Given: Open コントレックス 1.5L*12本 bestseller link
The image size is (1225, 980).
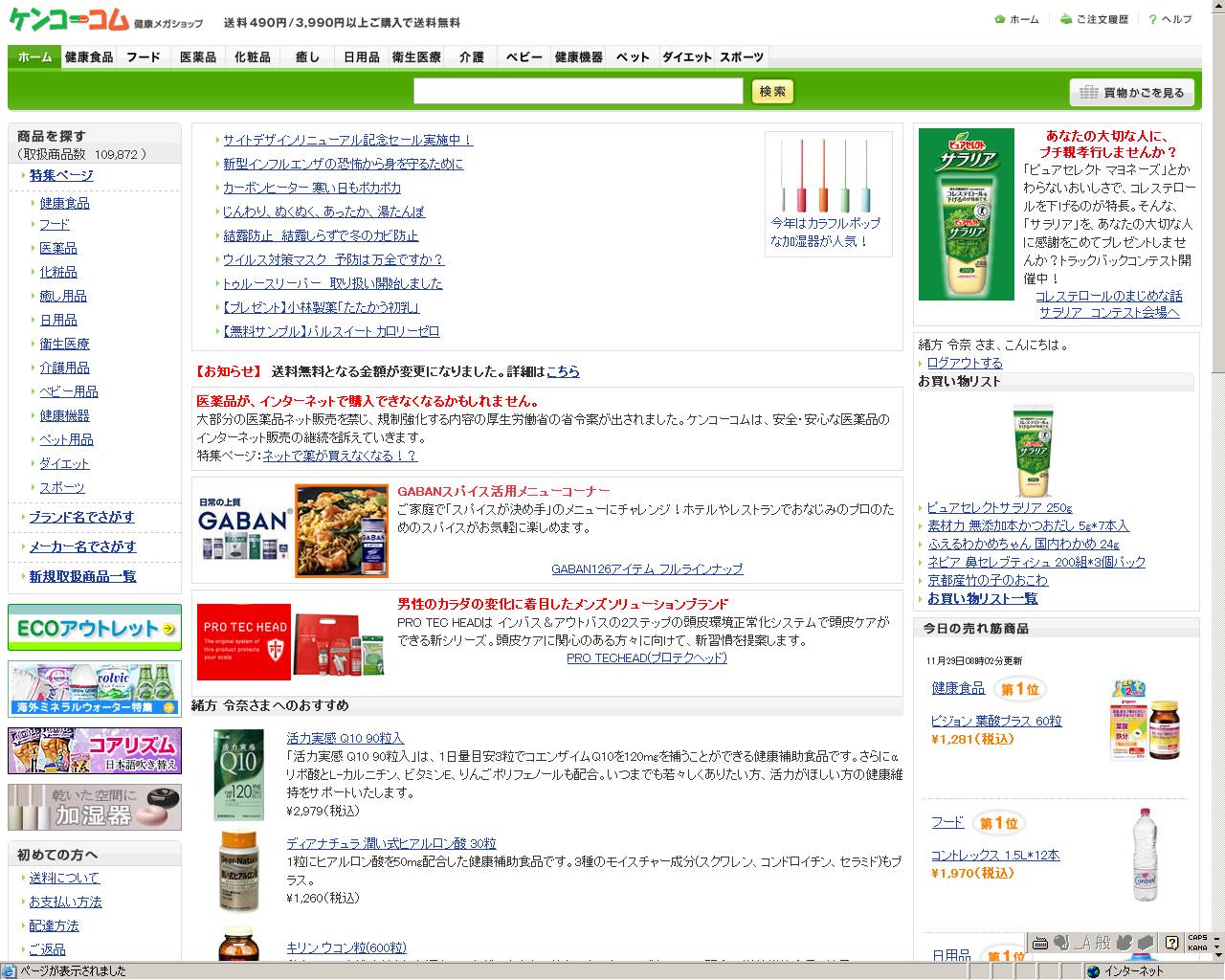Looking at the screenshot, I should click(995, 855).
